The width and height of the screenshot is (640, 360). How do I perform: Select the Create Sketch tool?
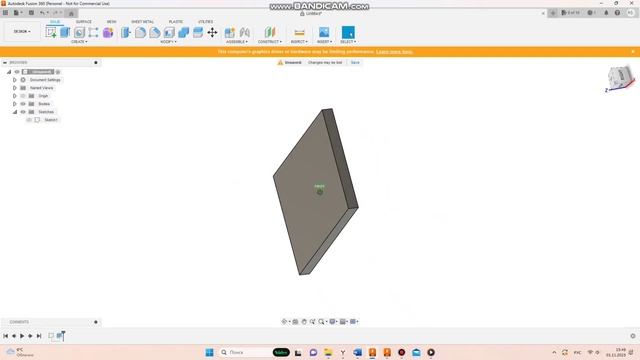coord(51,32)
